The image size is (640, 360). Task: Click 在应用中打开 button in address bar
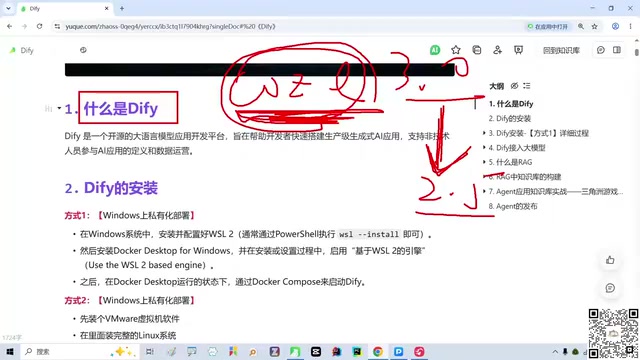point(548,27)
